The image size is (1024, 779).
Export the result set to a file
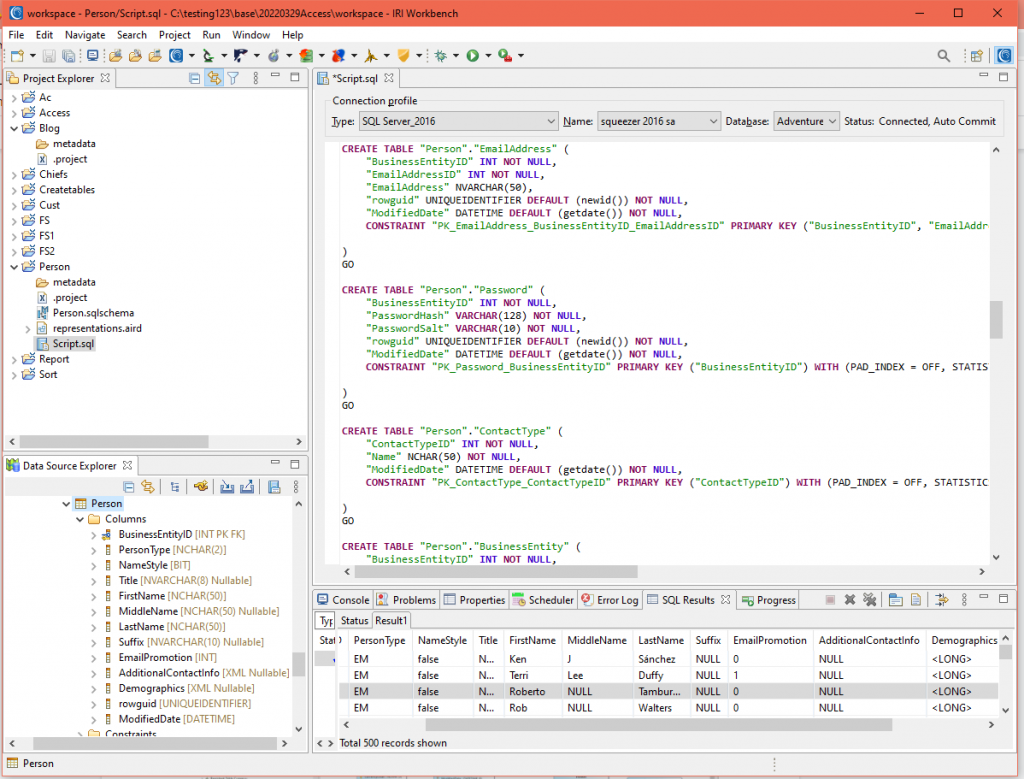pos(916,600)
